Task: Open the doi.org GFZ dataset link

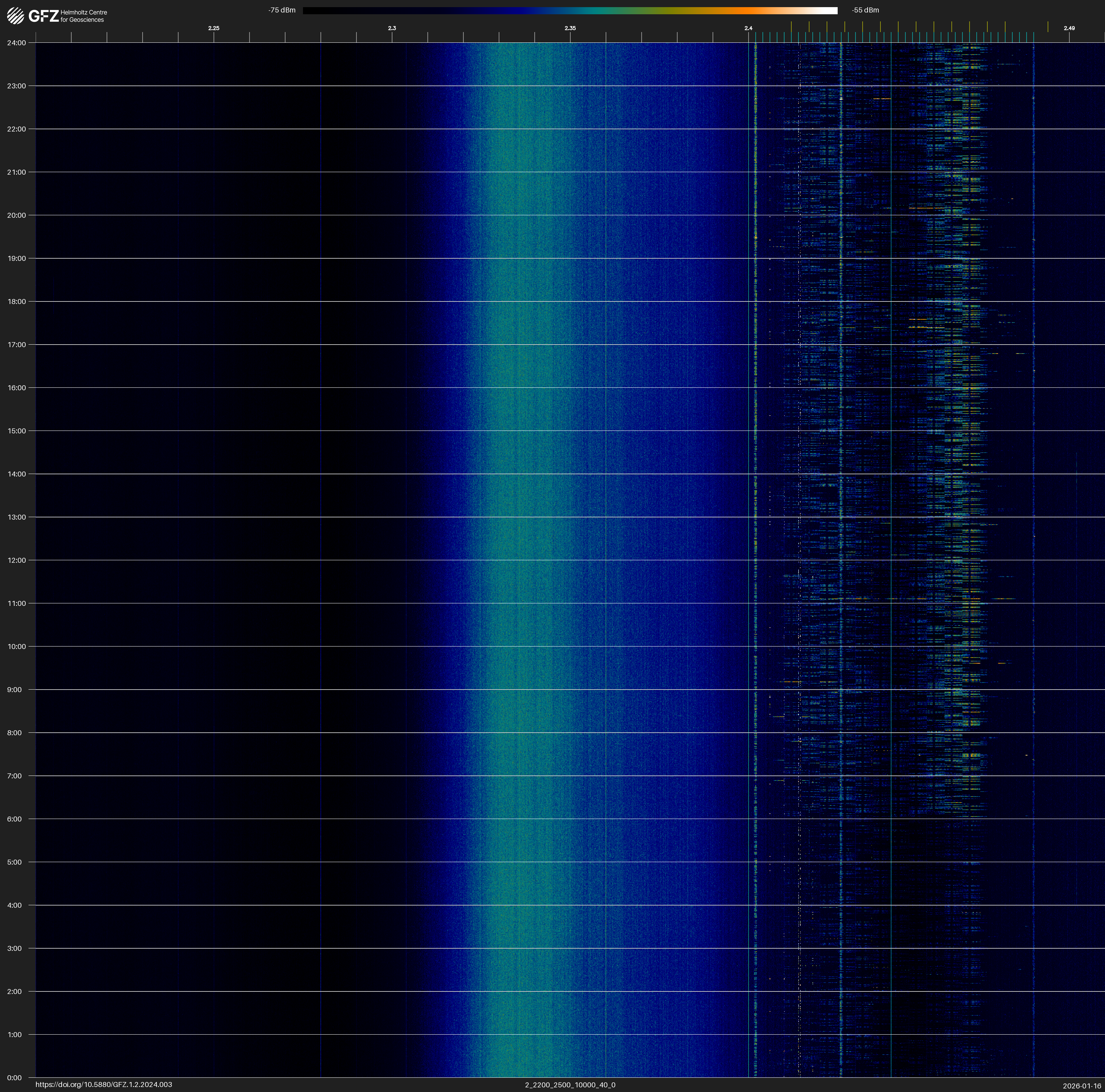Action: point(103,1084)
